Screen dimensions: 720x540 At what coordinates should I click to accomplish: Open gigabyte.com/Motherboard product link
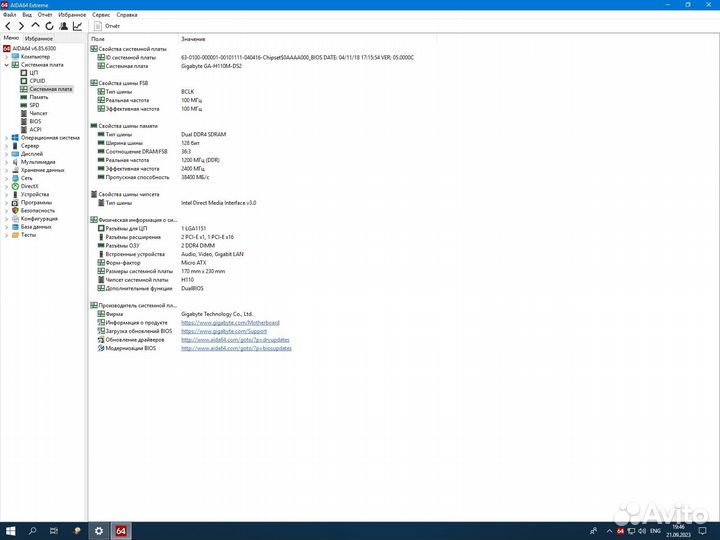230,322
